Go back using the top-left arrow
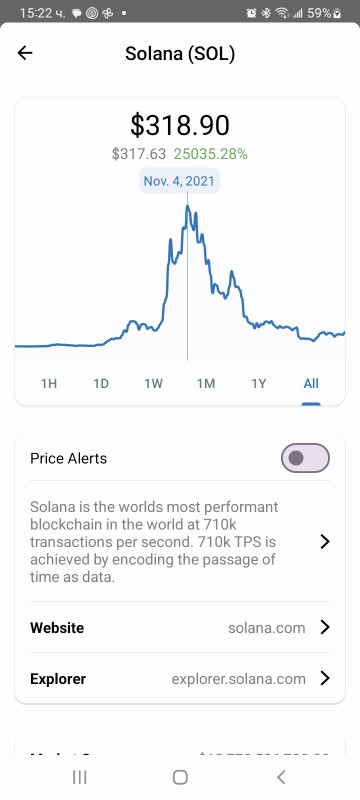The image size is (360, 800). tap(24, 53)
